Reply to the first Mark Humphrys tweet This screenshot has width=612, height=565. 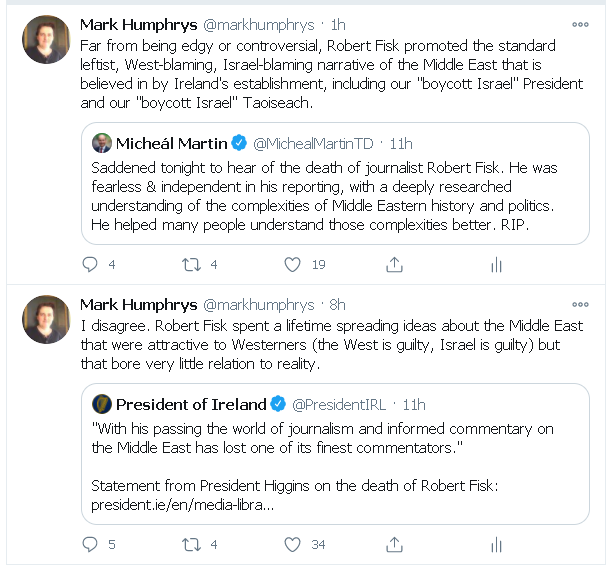(90, 265)
